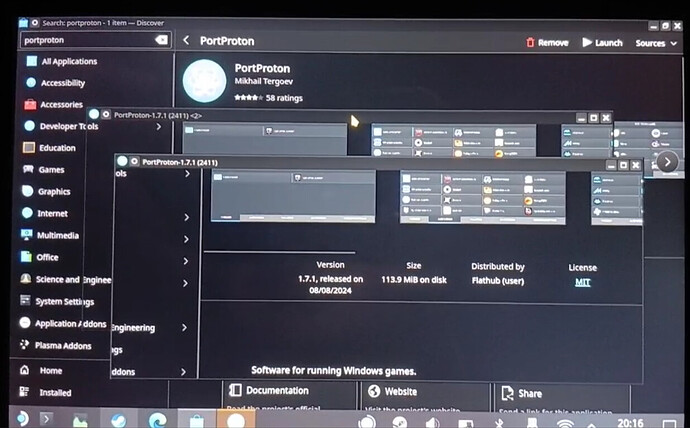
Task: Clear the portproton search field
Action: pos(161,40)
